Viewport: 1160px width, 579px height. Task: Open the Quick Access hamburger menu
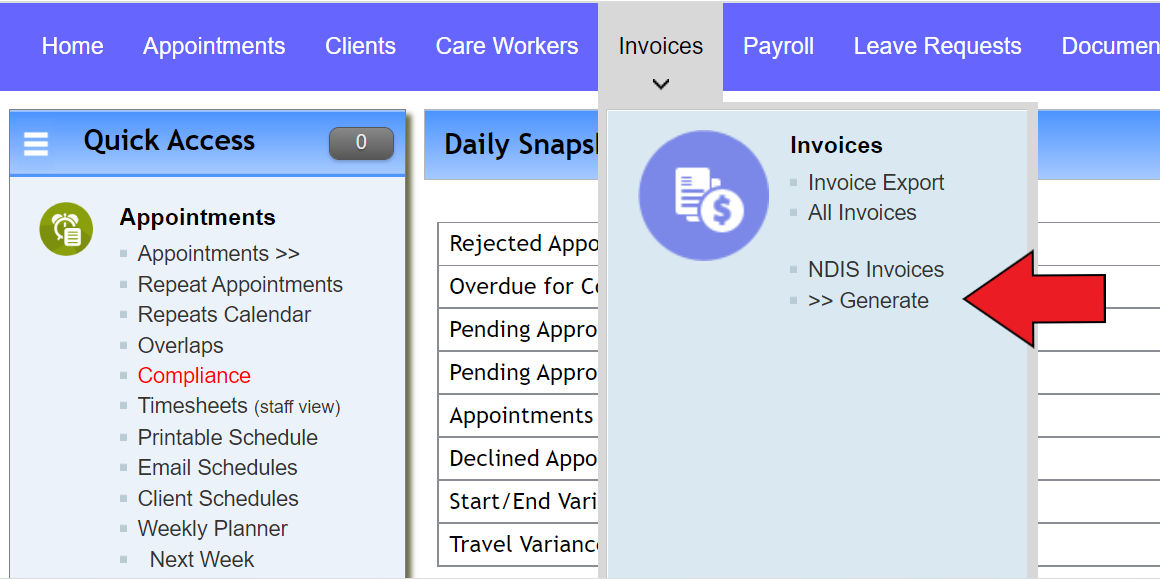click(35, 142)
